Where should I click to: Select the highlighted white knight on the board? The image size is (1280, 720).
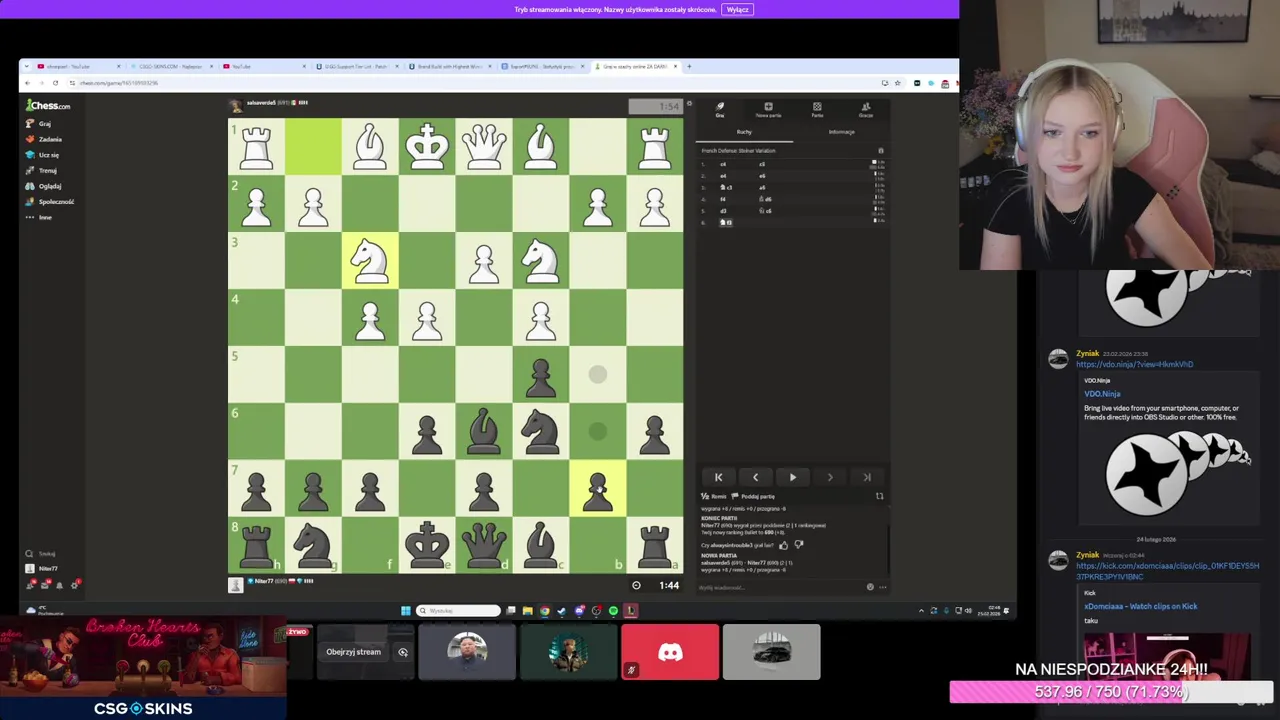[x=370, y=261]
